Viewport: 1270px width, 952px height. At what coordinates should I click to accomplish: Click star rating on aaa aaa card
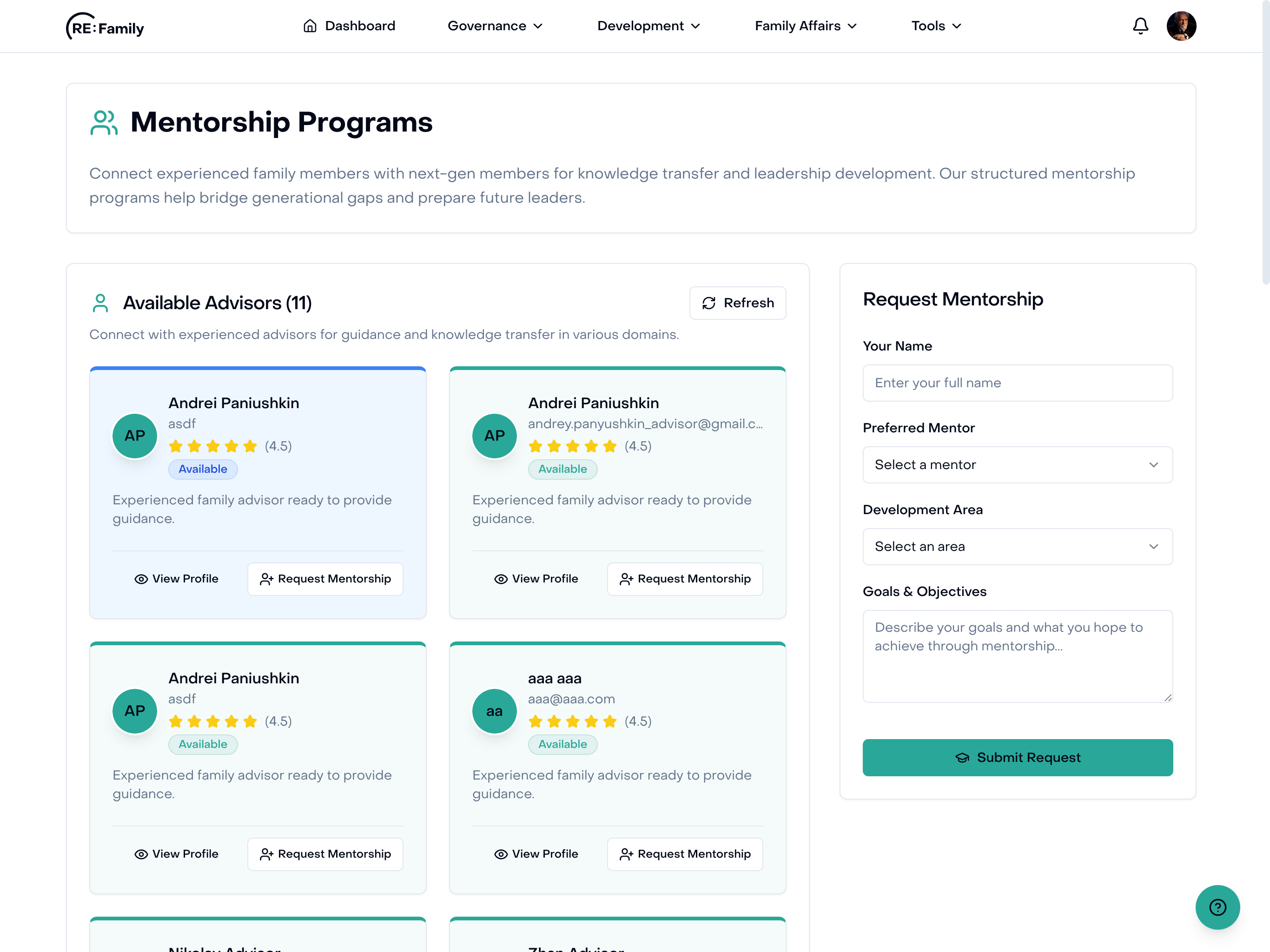(572, 721)
